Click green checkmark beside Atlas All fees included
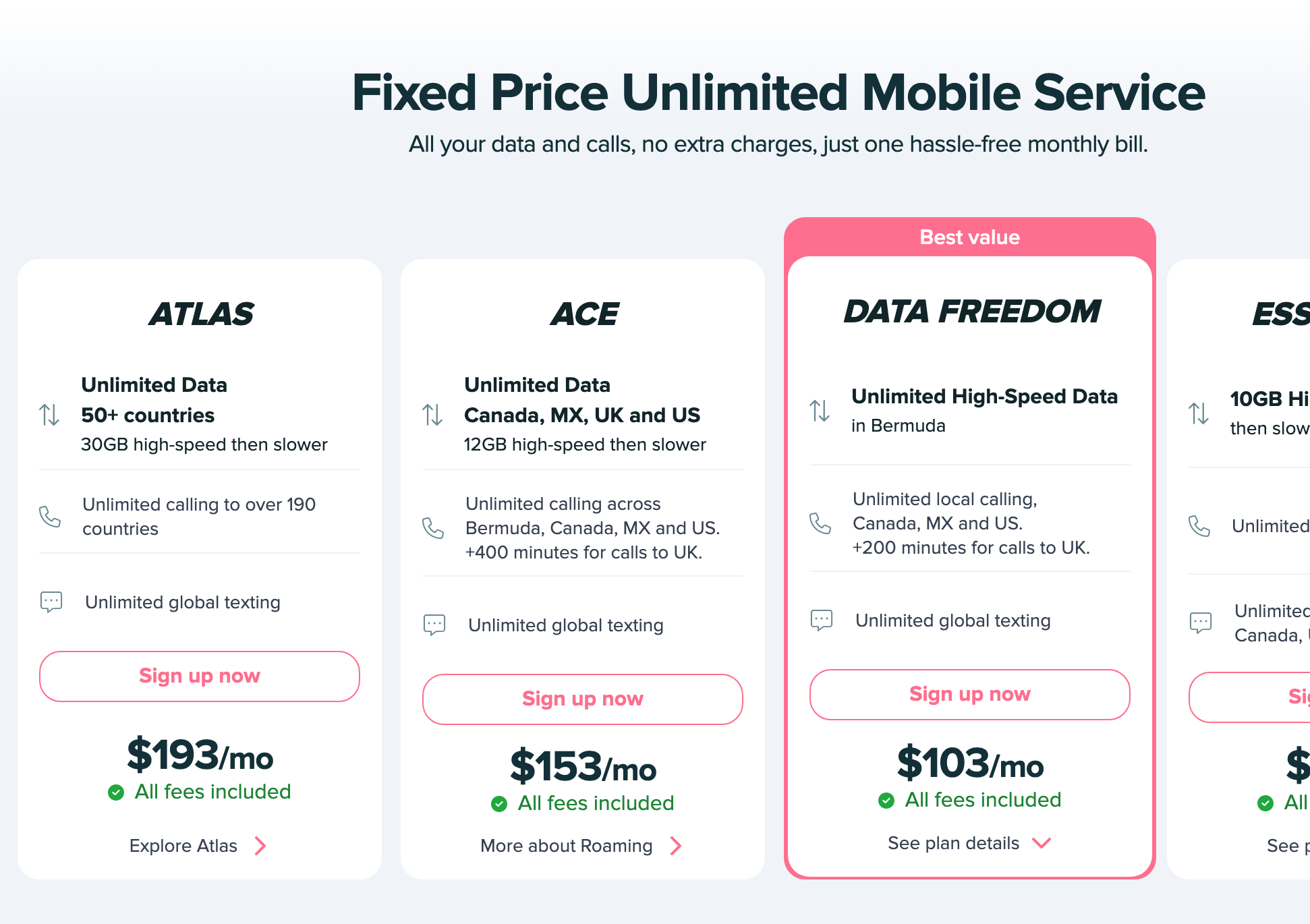 tap(116, 792)
